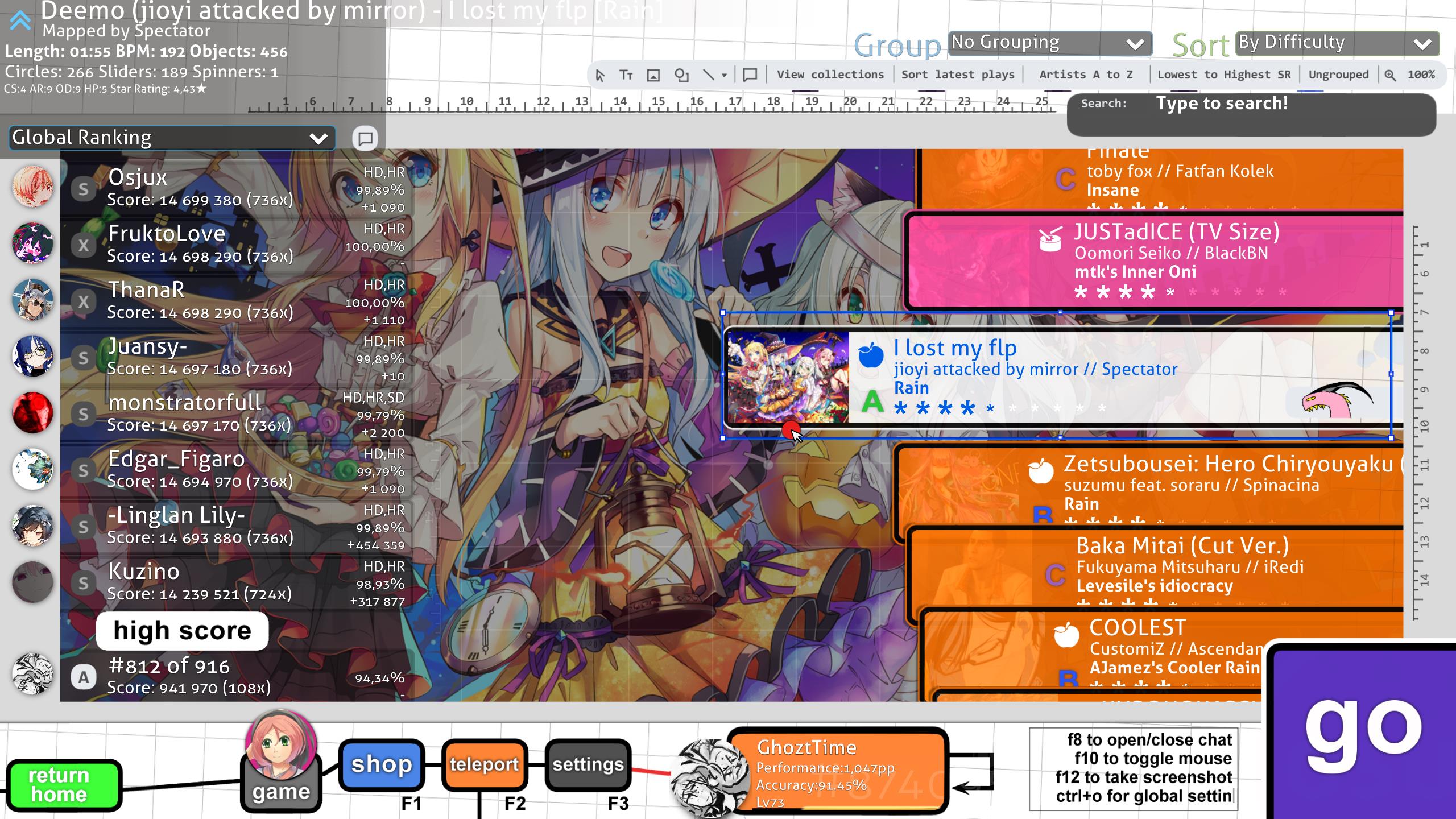
Task: Click the orange teleport button
Action: pos(485,764)
